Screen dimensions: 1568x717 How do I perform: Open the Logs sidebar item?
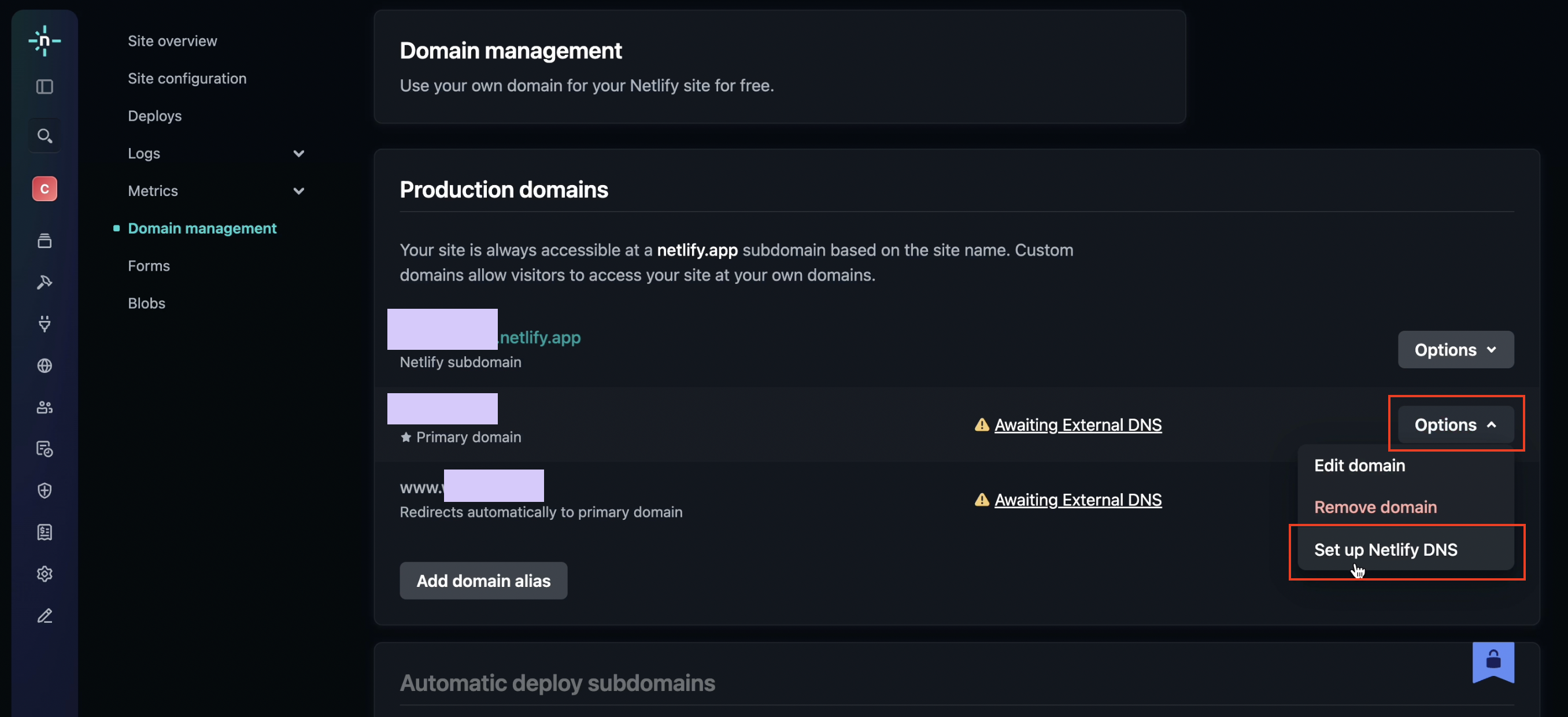[x=143, y=153]
